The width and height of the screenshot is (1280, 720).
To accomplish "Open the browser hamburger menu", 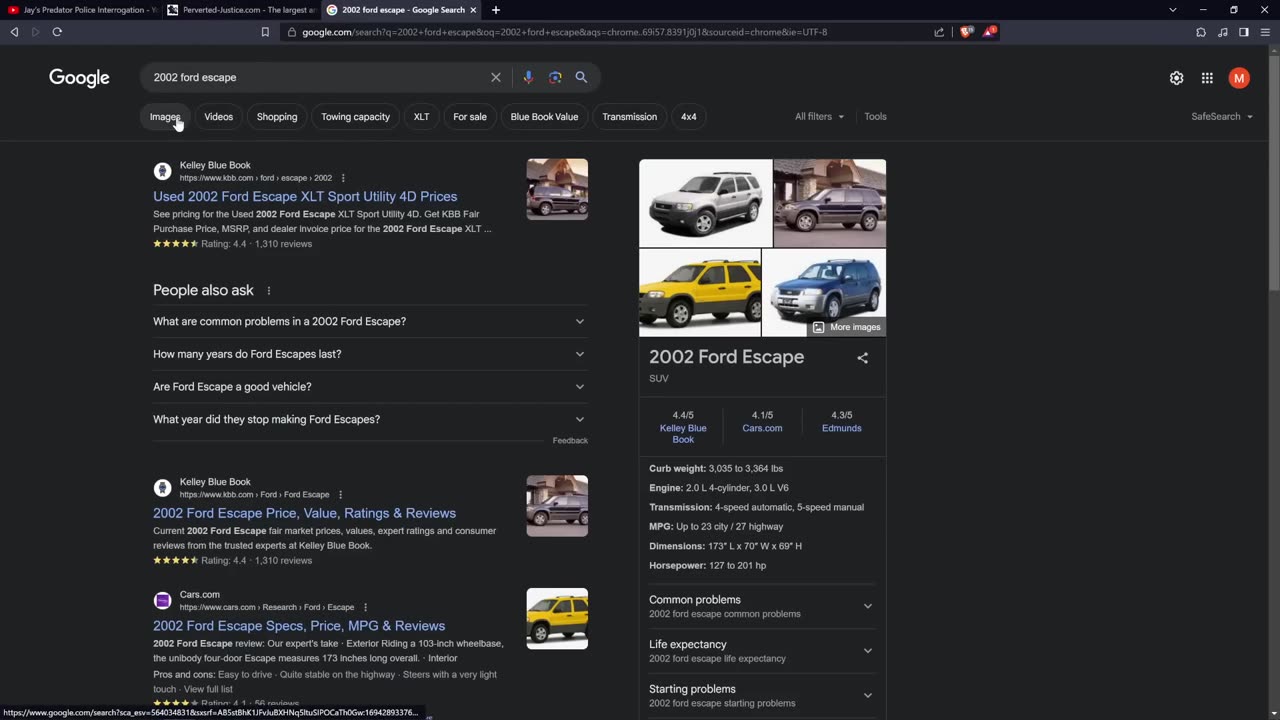I will pyautogui.click(x=1264, y=32).
